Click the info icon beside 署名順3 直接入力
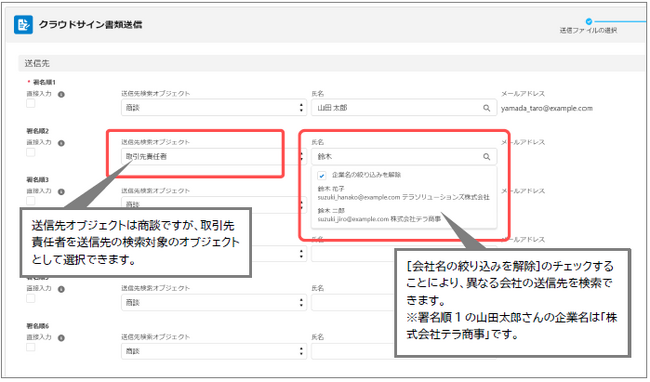Screen dimensions: 650x382 (x=61, y=192)
